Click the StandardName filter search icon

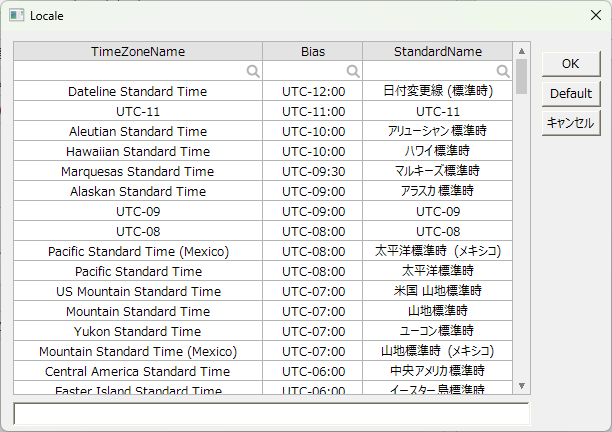click(x=504, y=71)
